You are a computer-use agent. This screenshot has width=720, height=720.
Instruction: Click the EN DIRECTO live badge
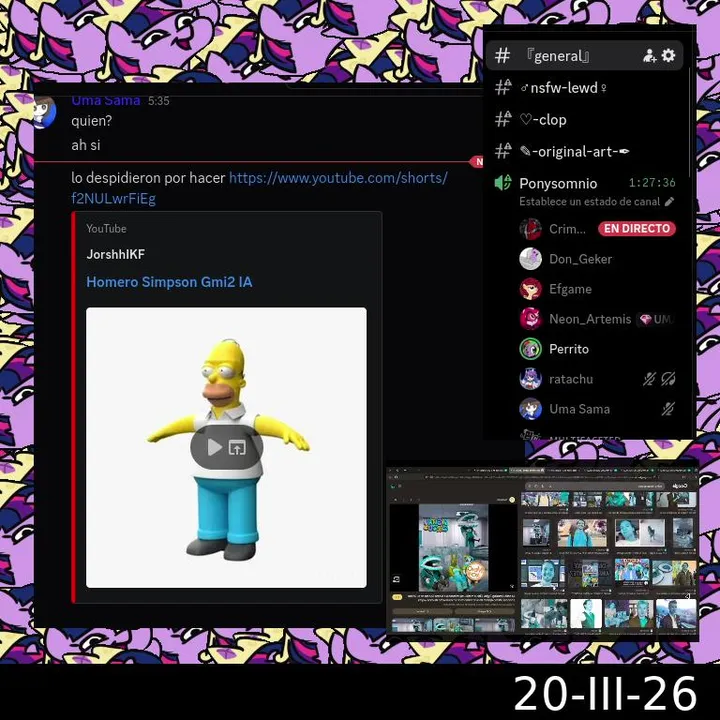[636, 228]
